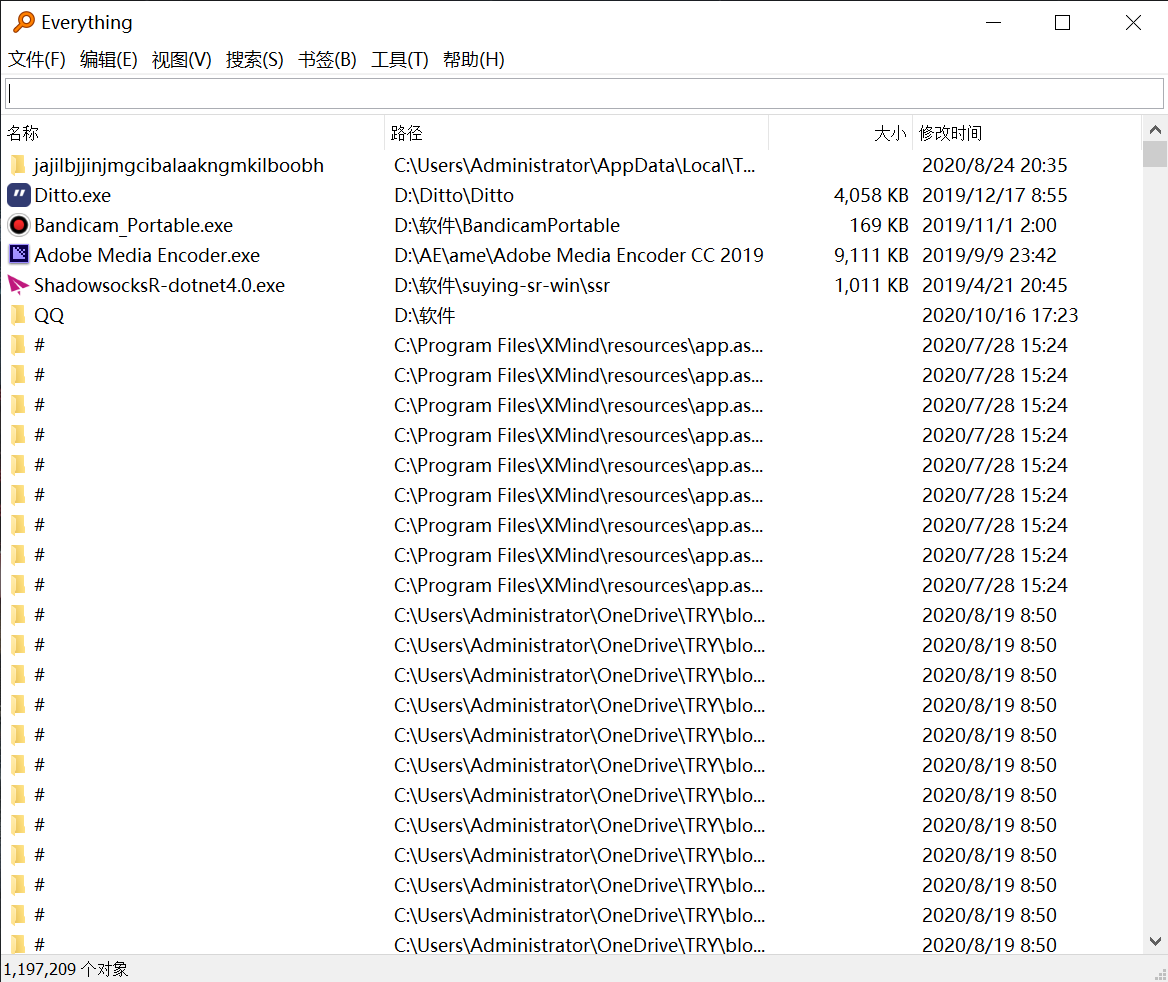Click the scrollbar down arrow
This screenshot has height=982, width=1168.
tap(1155, 941)
